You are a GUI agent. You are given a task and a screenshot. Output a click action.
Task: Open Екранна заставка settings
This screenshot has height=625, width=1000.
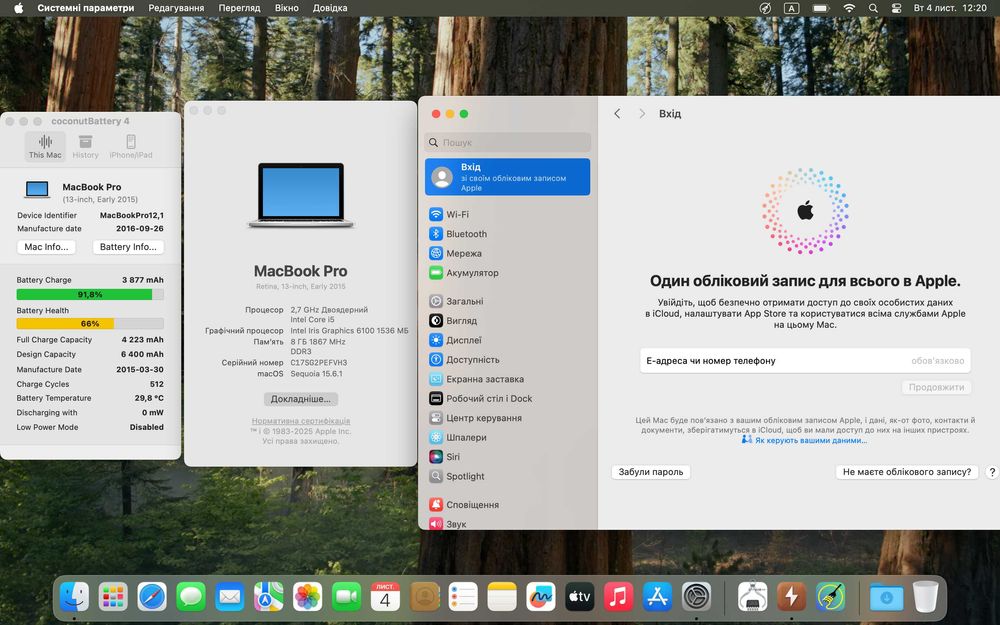(x=508, y=379)
